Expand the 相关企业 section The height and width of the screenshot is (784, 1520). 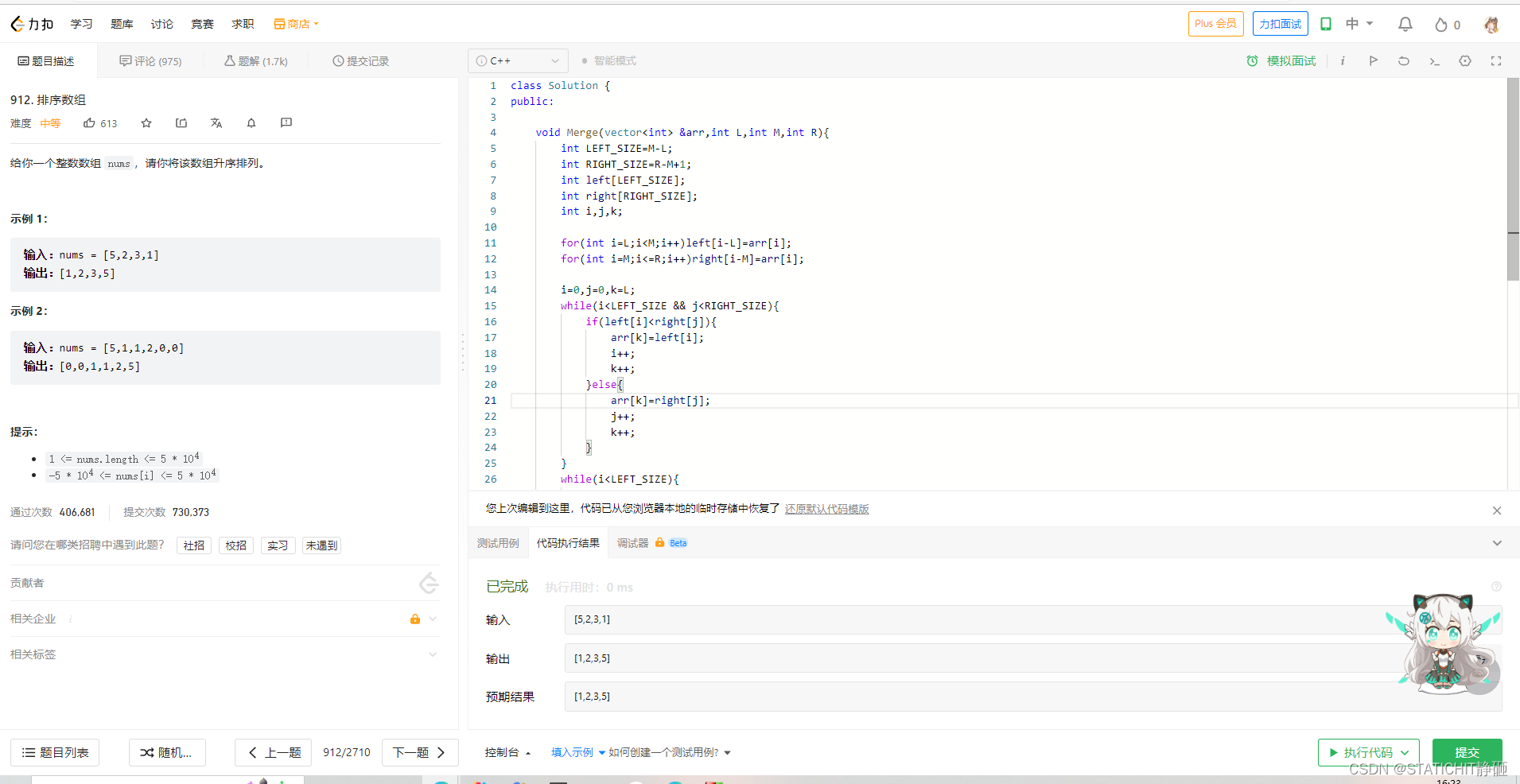[x=433, y=619]
